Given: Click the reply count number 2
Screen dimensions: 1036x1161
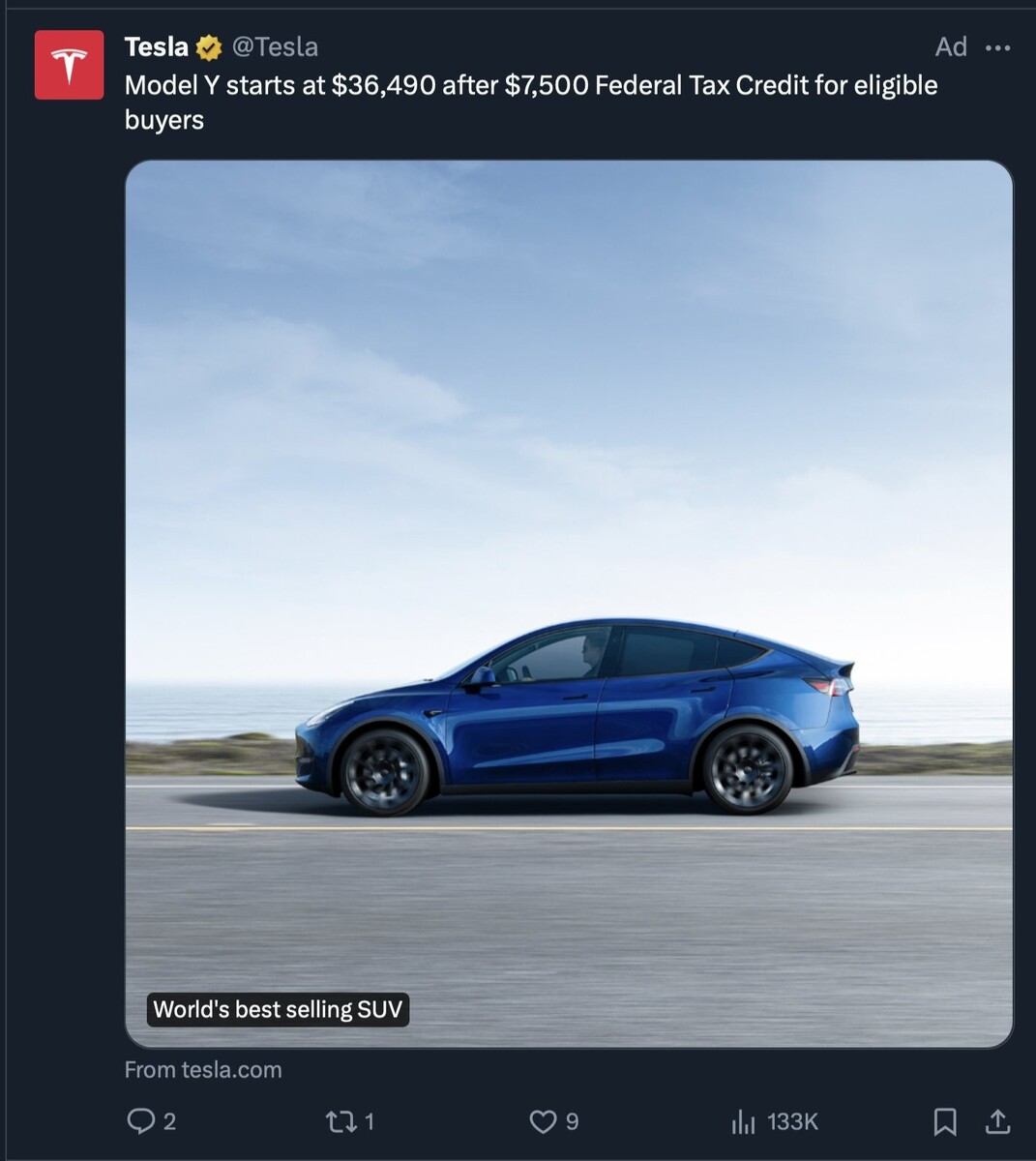Looking at the screenshot, I should click(169, 1121).
